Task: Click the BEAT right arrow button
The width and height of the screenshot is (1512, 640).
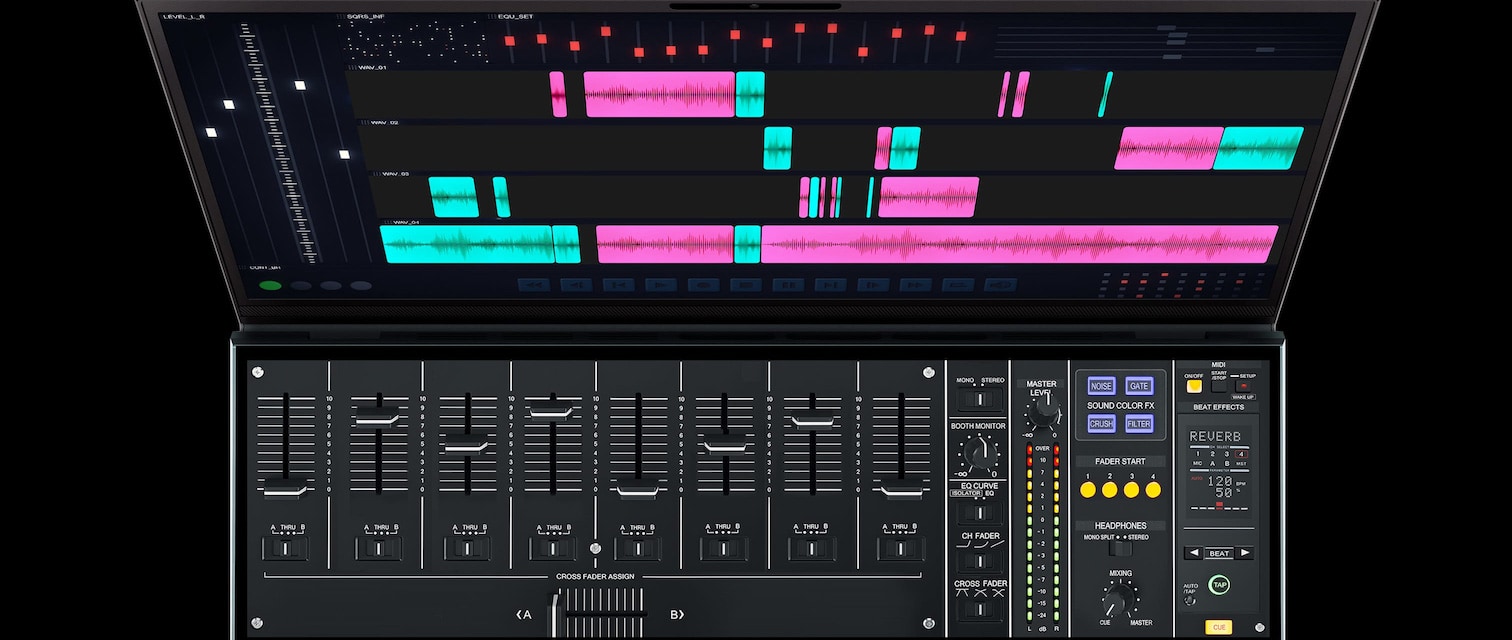Action: [x=1244, y=553]
